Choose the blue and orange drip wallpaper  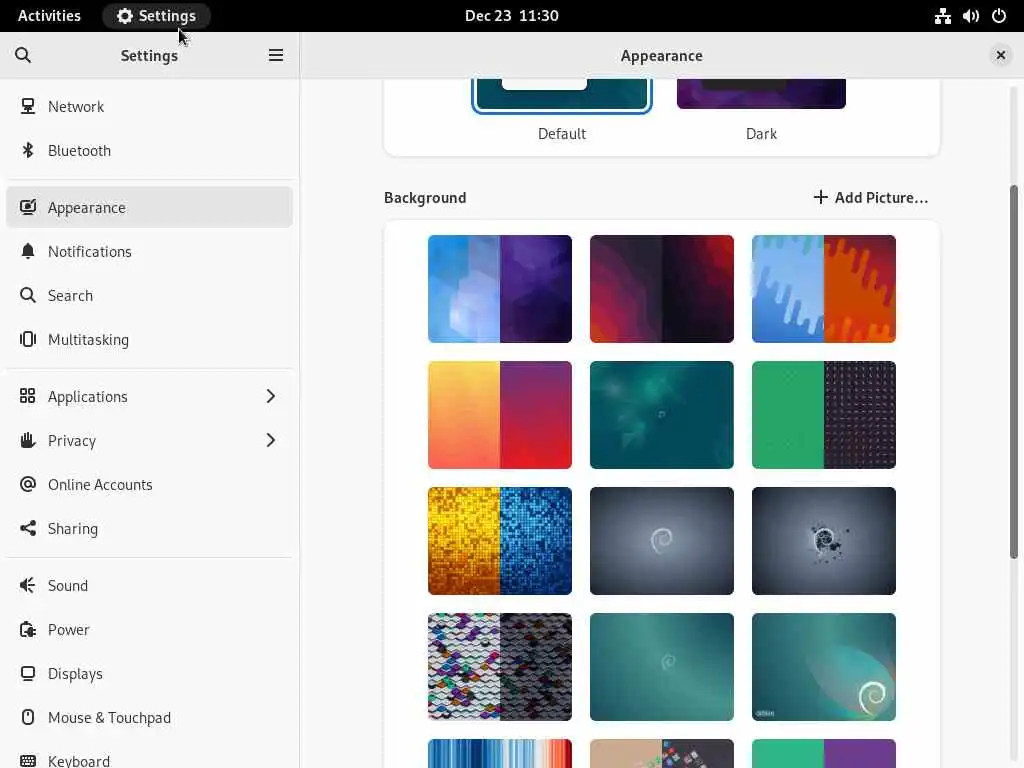(x=824, y=289)
